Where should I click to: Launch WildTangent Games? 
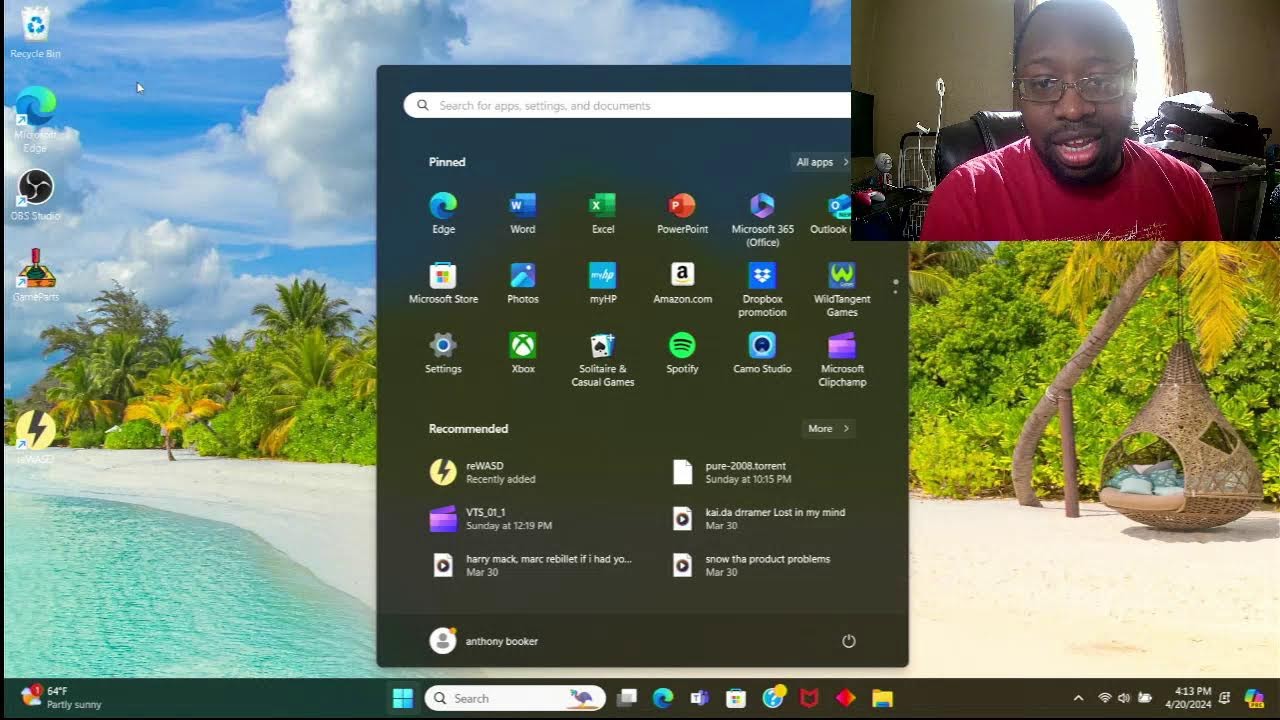pos(842,290)
